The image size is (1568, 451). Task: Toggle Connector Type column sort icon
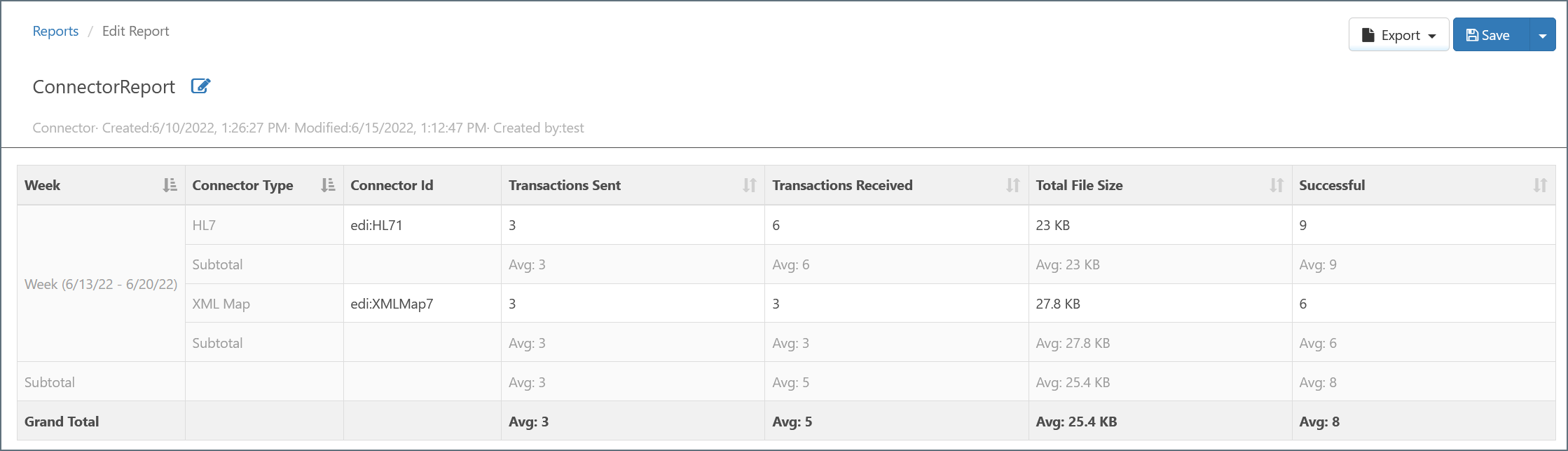coord(328,185)
